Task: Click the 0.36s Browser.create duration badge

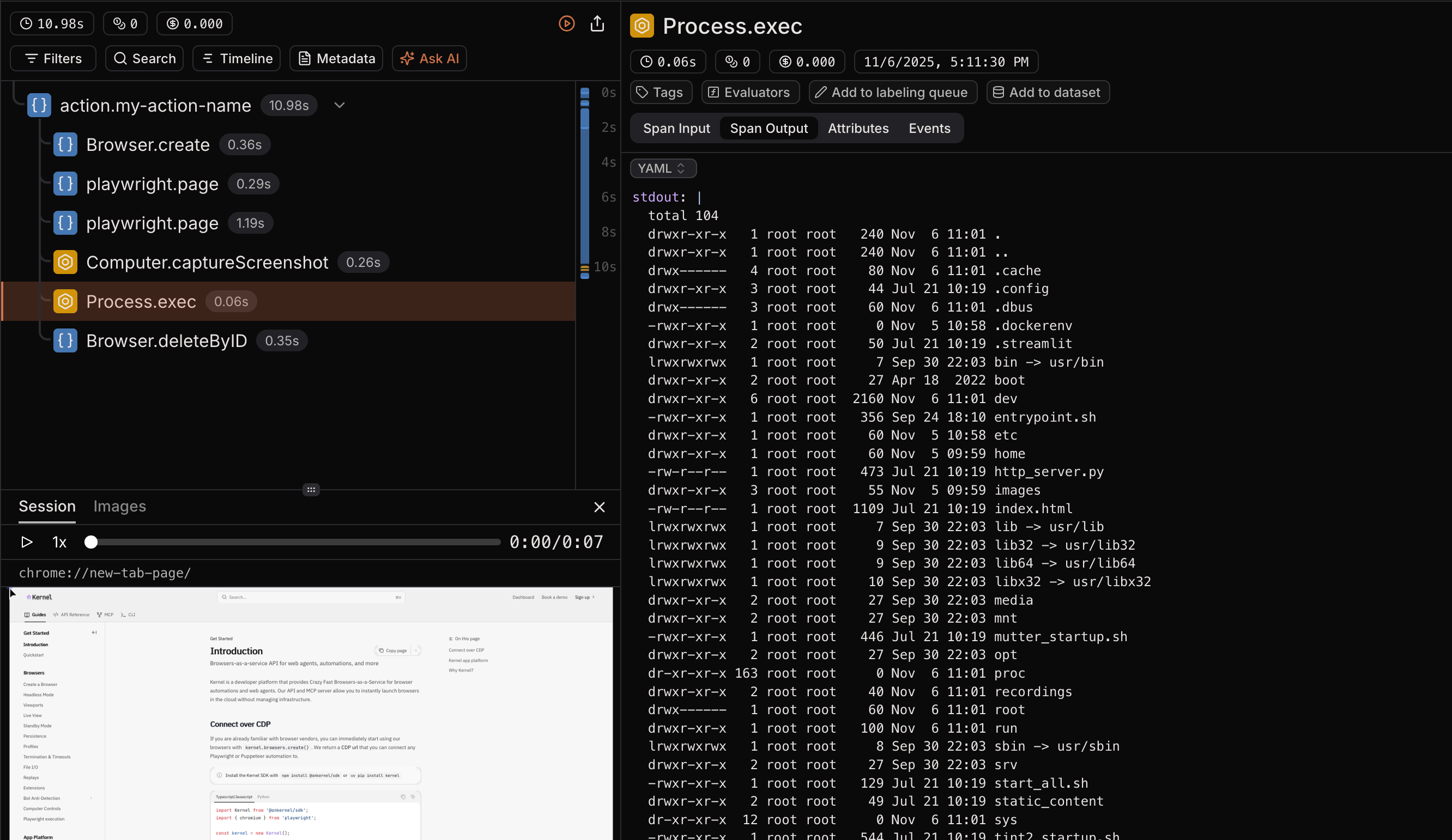Action: (244, 145)
